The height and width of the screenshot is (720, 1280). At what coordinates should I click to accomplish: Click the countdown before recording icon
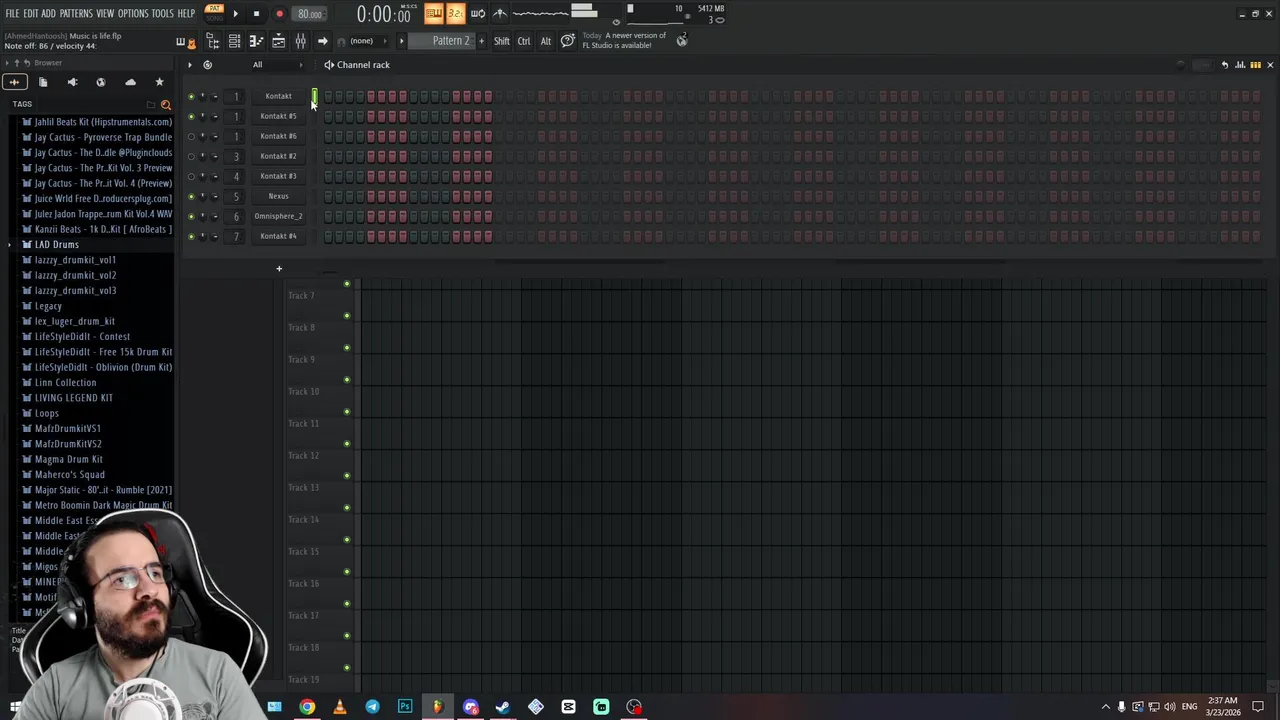tap(455, 13)
